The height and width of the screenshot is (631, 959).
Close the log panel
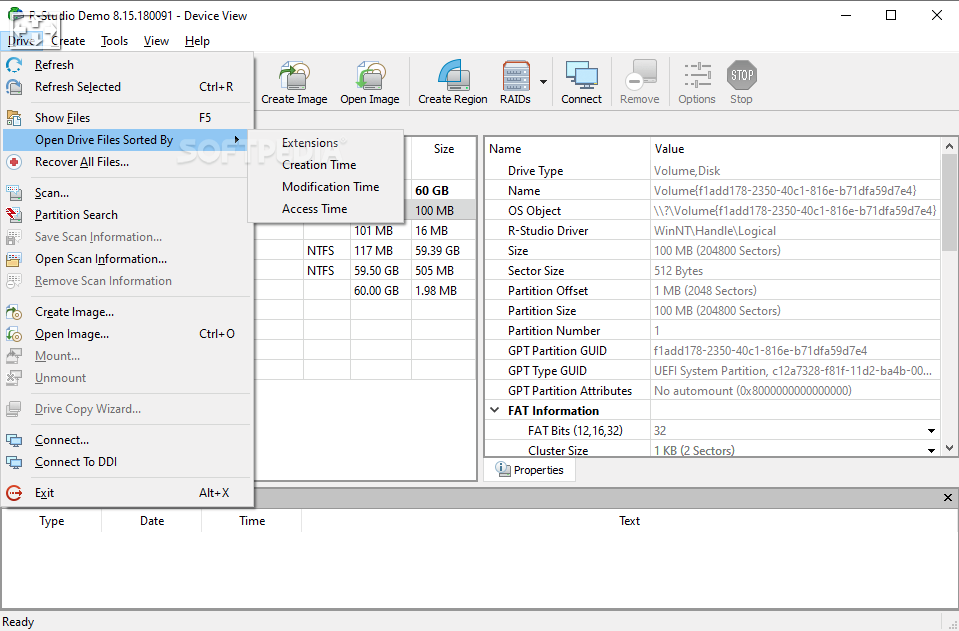point(948,498)
